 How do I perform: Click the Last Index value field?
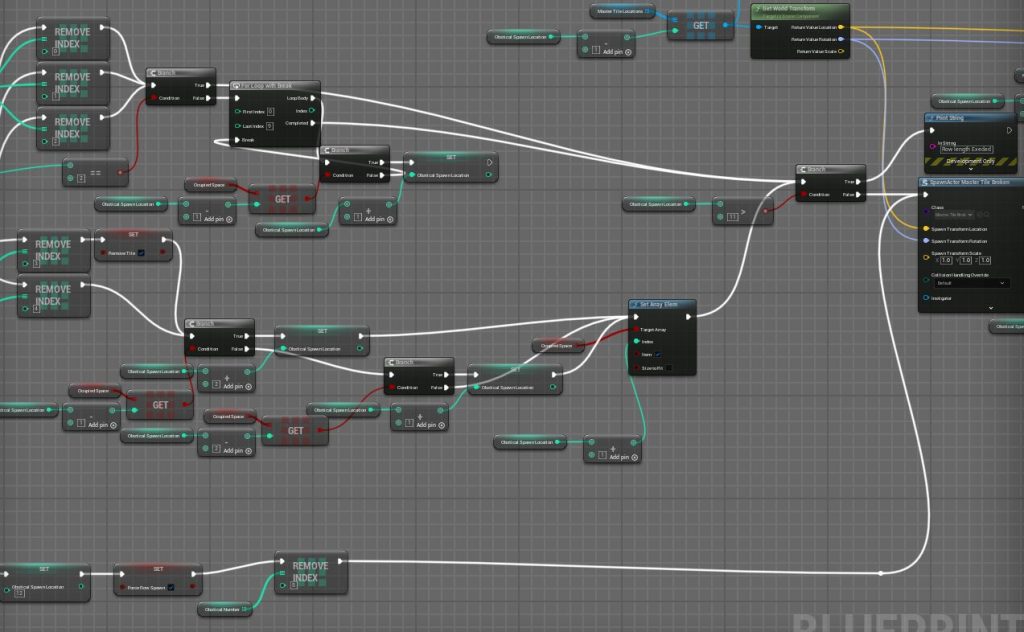pyautogui.click(x=270, y=125)
